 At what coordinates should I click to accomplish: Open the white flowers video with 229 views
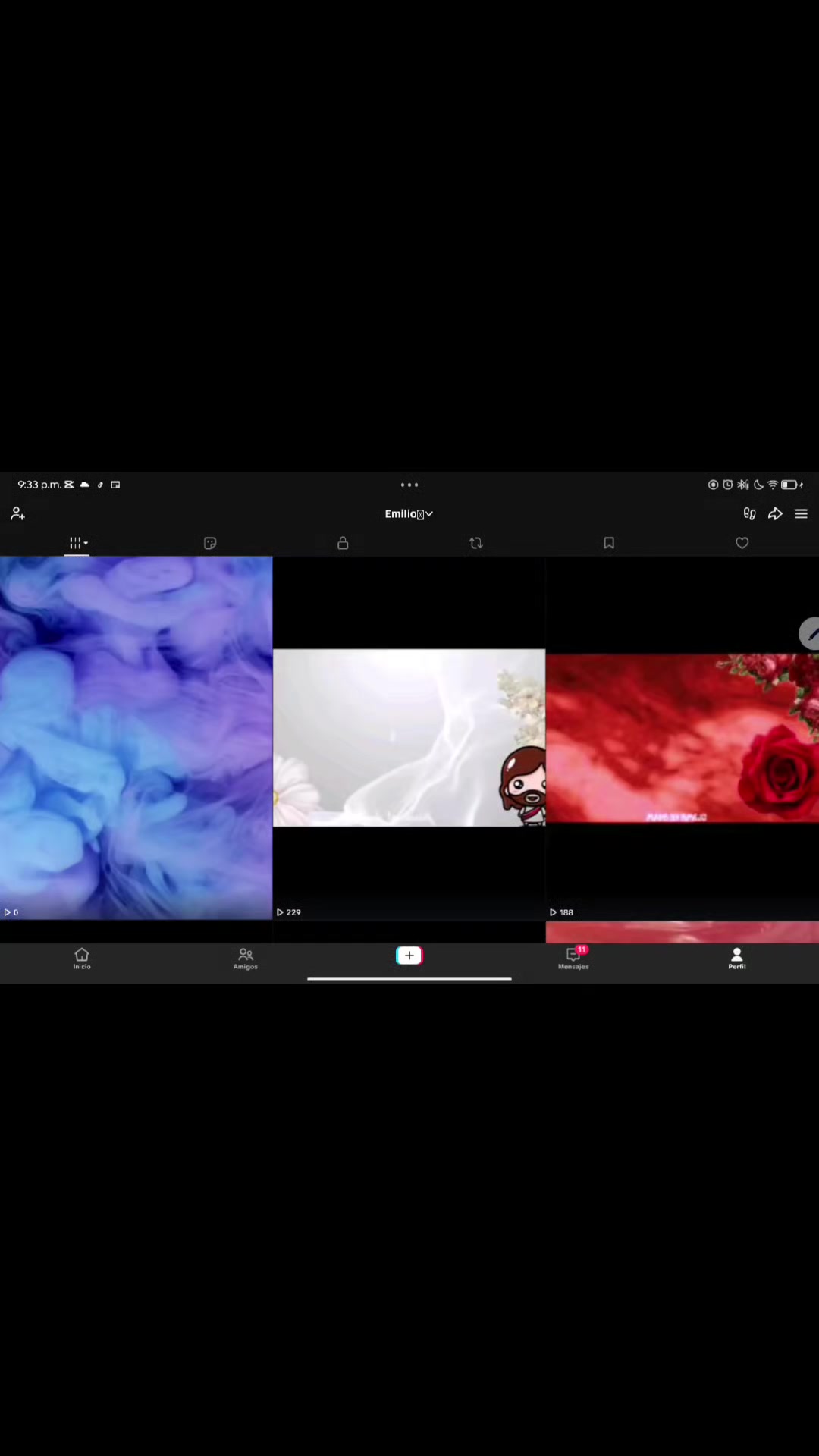tap(409, 738)
